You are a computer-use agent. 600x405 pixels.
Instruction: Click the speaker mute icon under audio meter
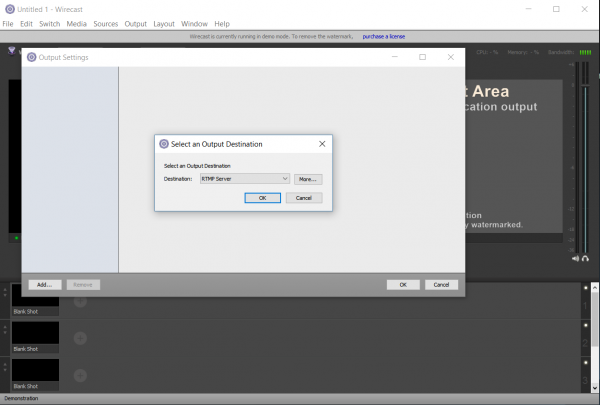tap(576, 259)
